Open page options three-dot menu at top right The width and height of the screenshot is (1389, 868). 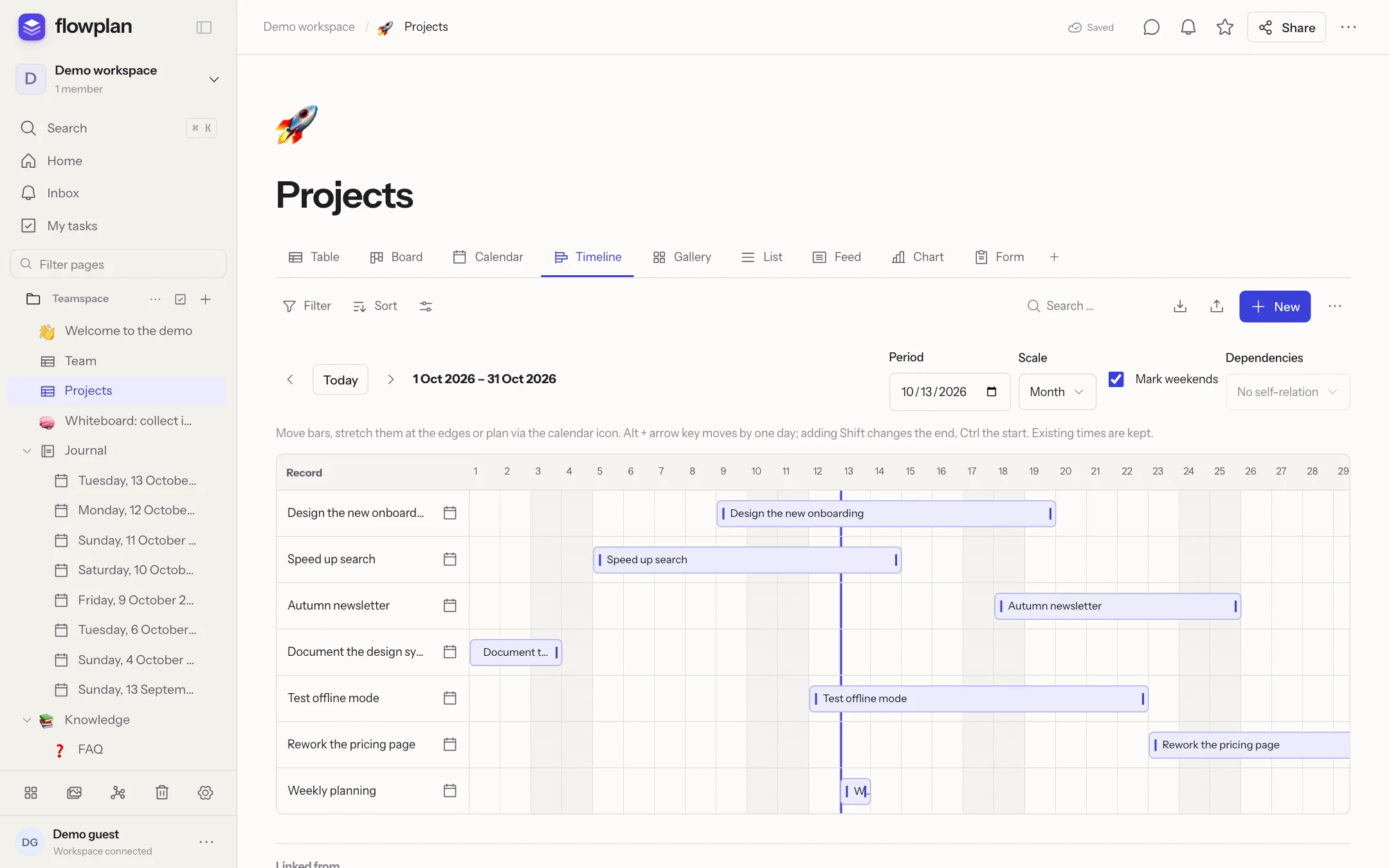1348,27
